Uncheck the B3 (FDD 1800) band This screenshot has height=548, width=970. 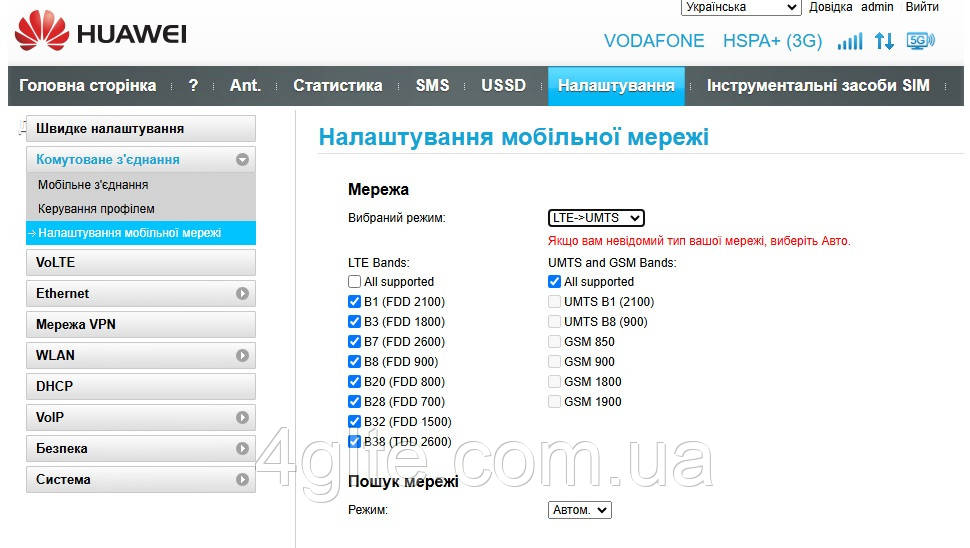(355, 322)
